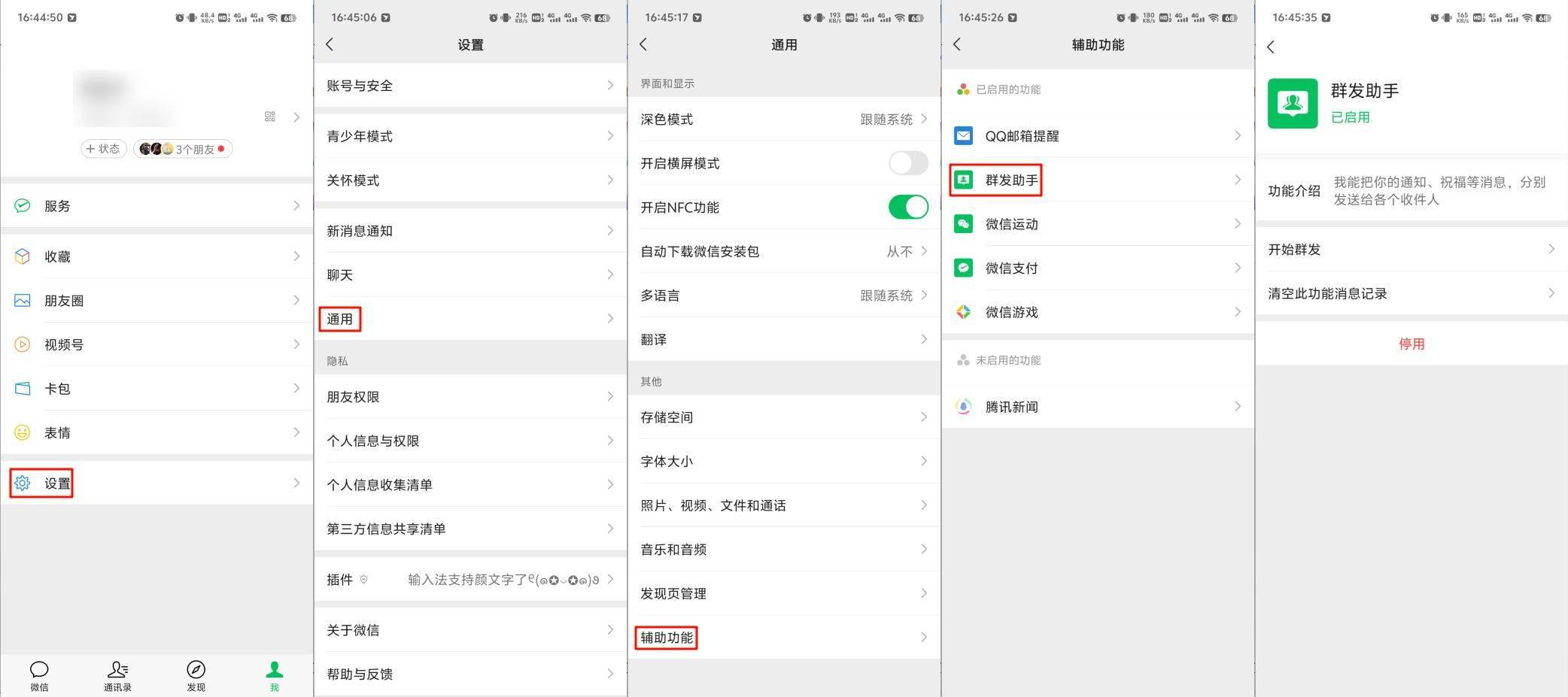Switch to the 通讯录 contacts tab
This screenshot has height=697, width=1568.
(x=117, y=674)
